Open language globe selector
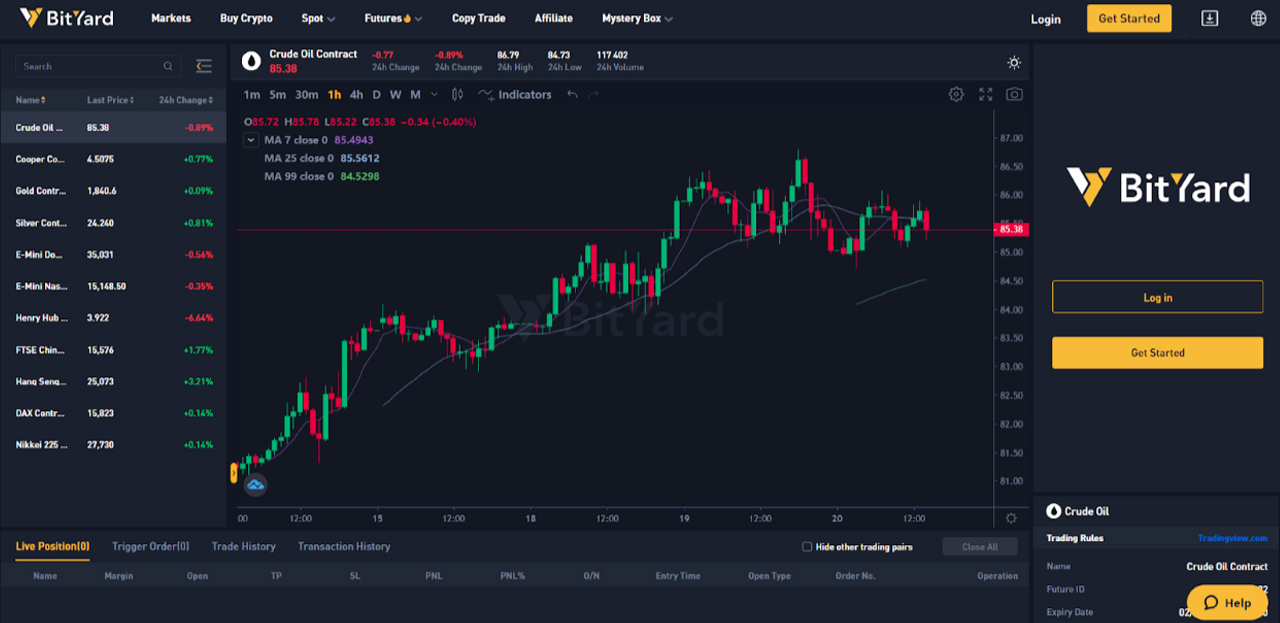 pyautogui.click(x=1258, y=18)
